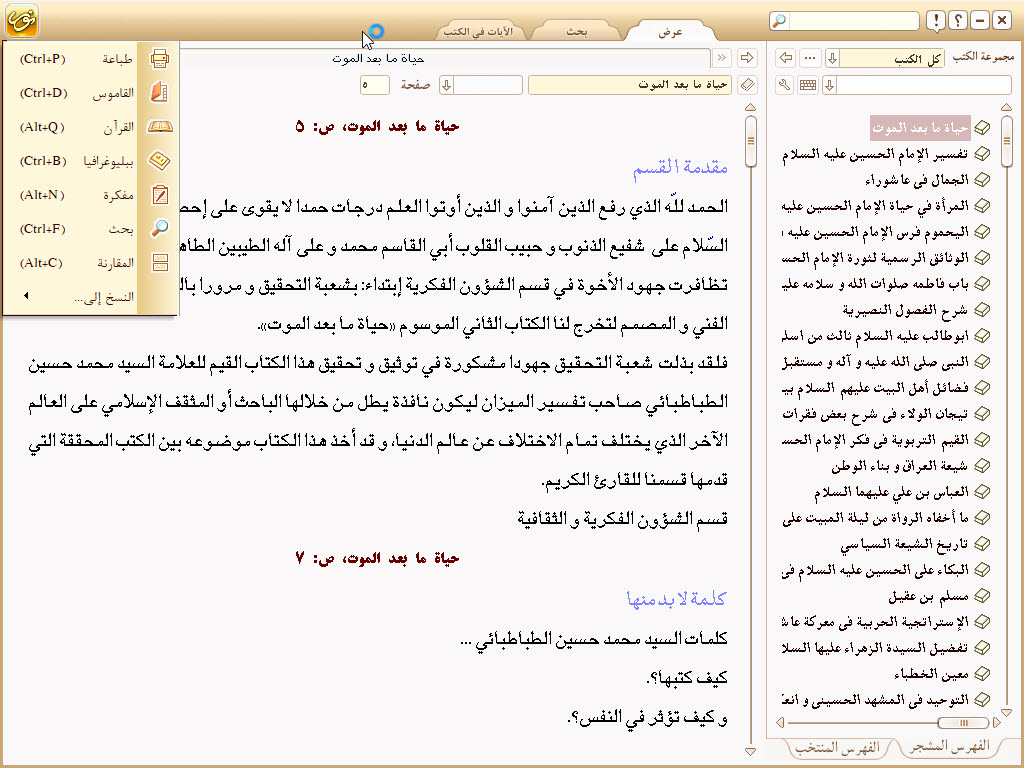Click the notepad icon for مفكرة
The image size is (1024, 768).
(159, 195)
